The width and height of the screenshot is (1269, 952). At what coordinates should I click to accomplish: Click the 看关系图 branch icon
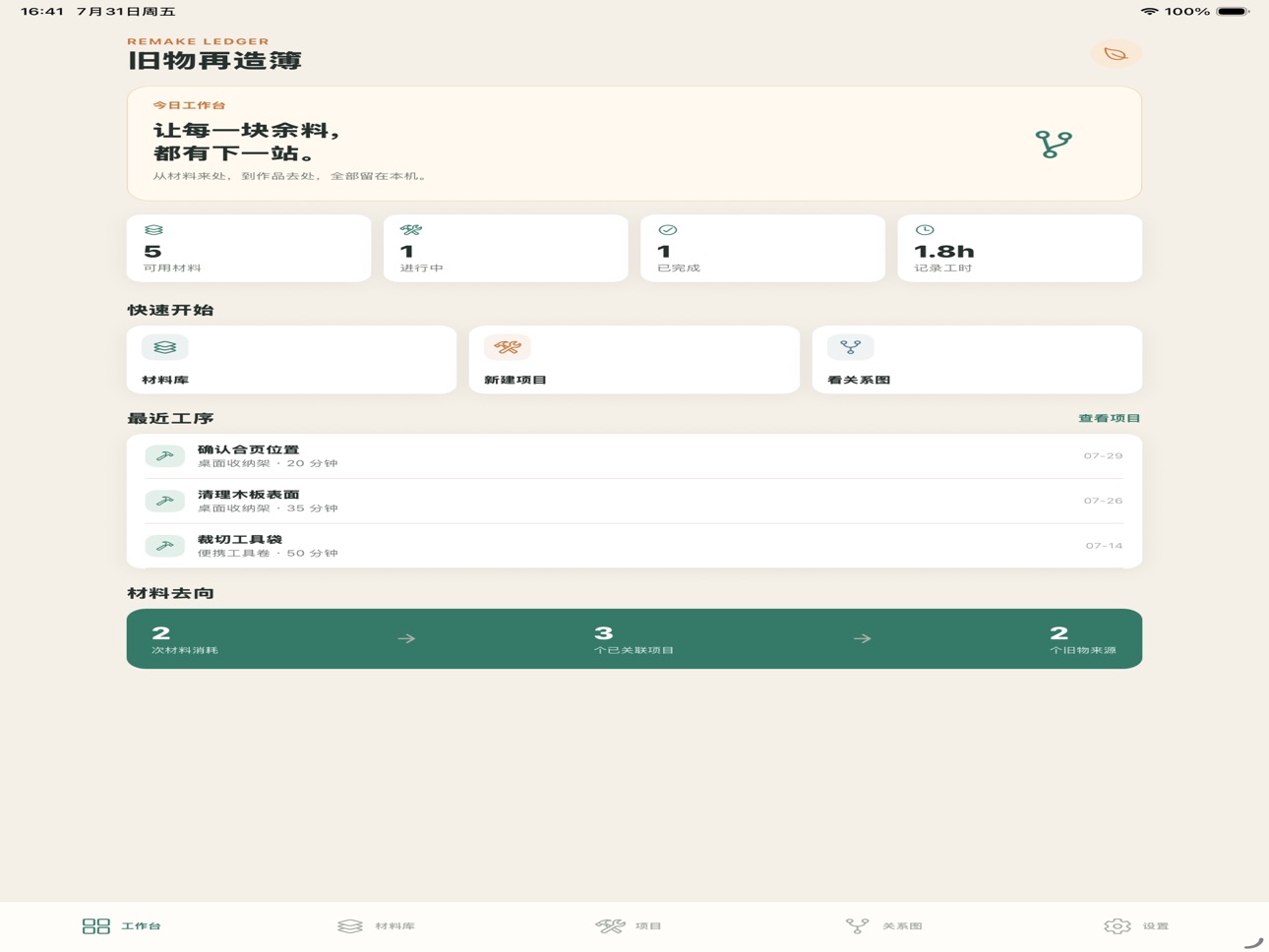pyautogui.click(x=850, y=347)
